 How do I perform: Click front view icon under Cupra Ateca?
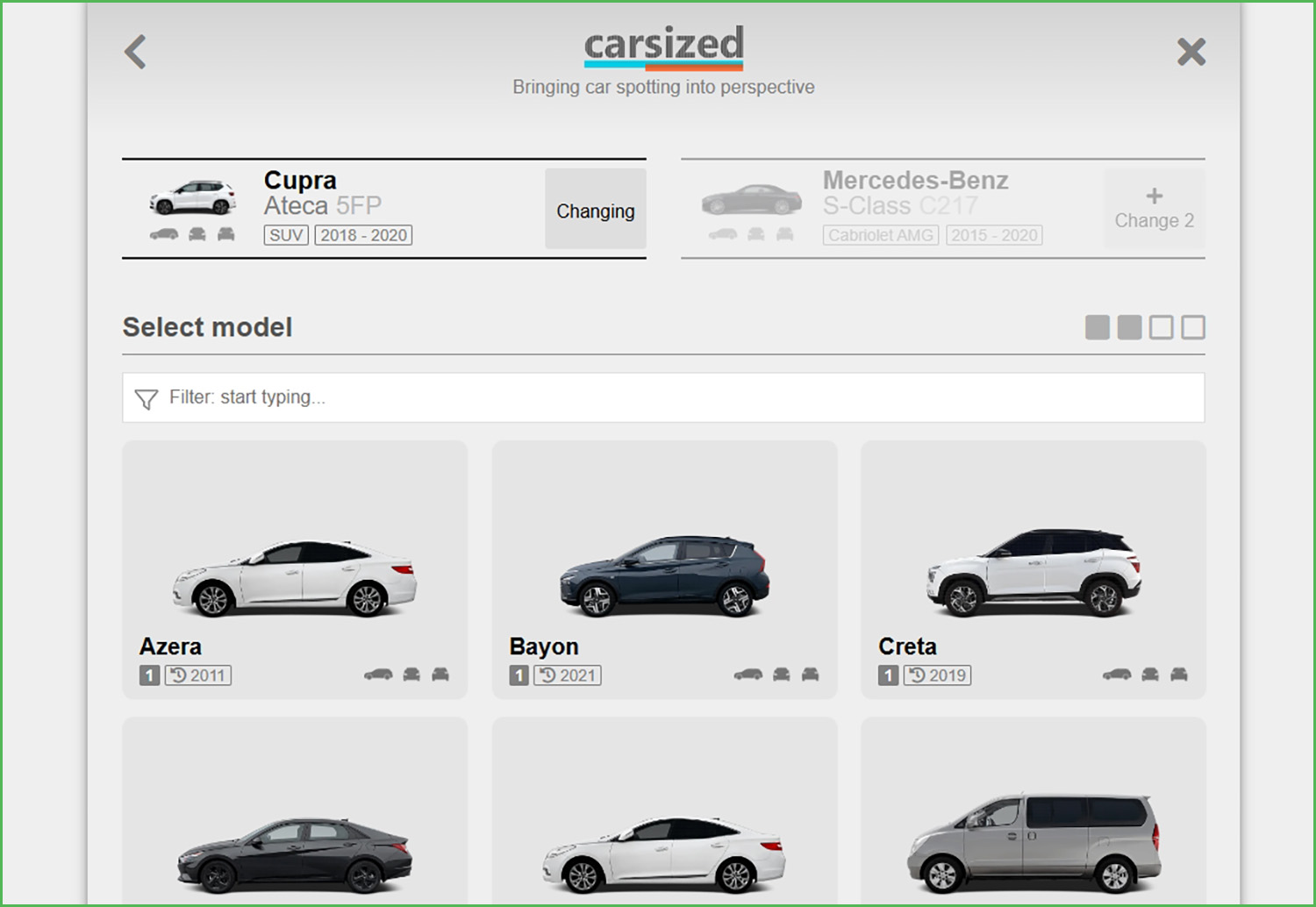pos(197,234)
